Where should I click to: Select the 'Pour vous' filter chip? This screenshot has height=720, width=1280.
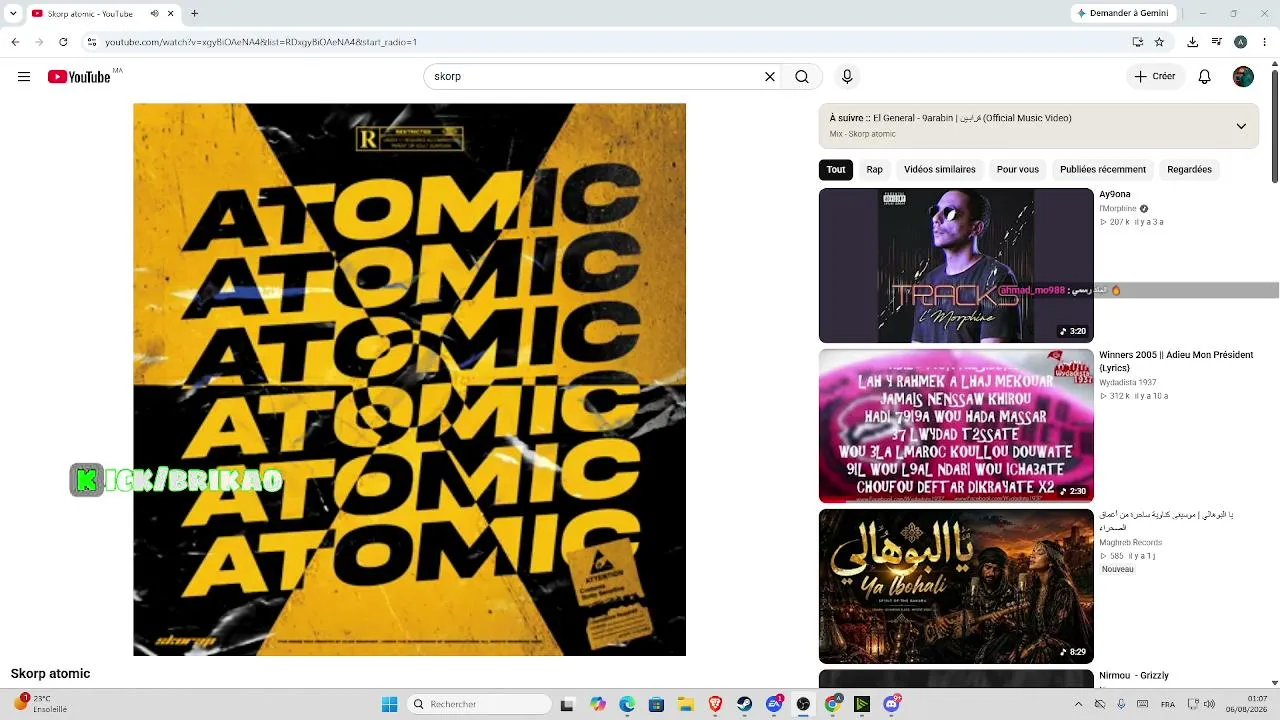pyautogui.click(x=1018, y=169)
